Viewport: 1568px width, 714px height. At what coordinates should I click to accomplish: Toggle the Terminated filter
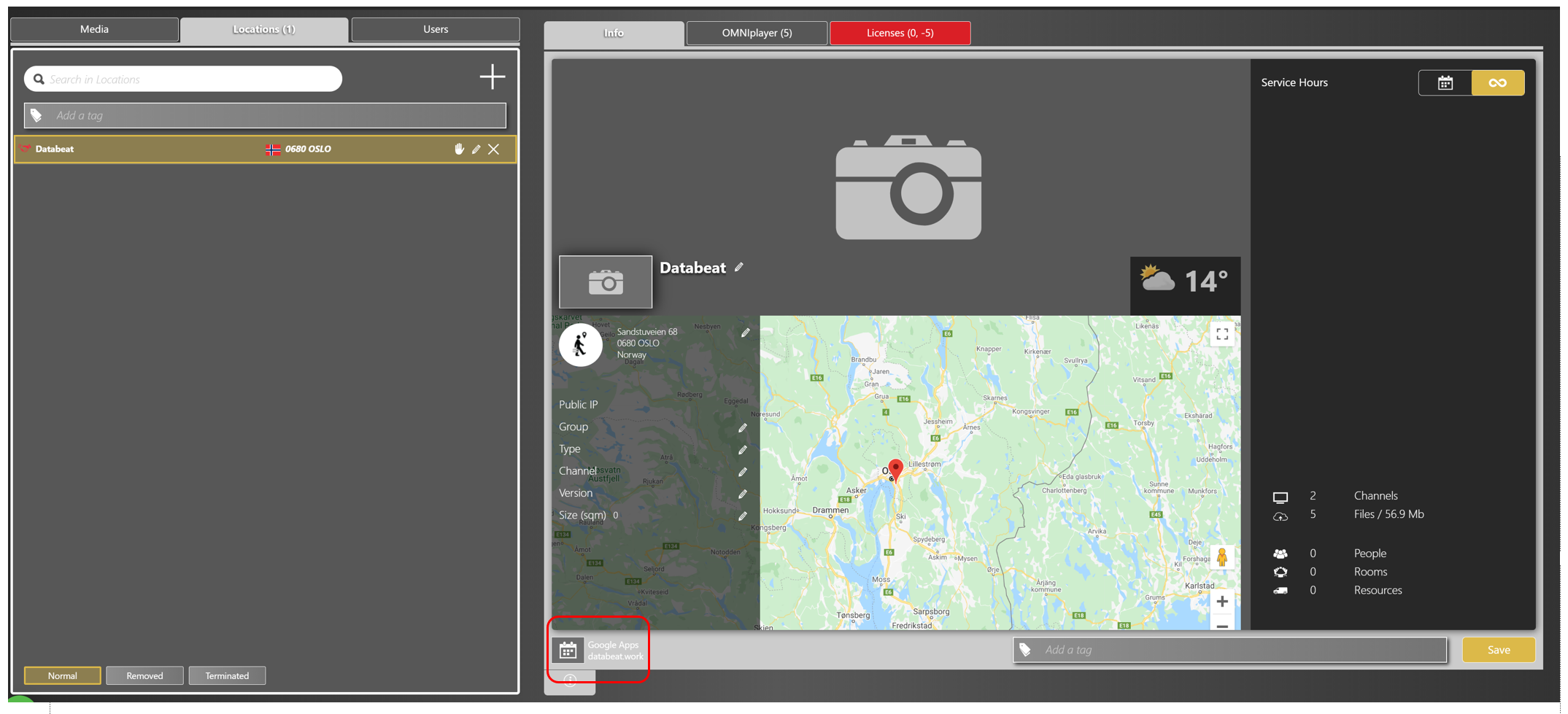227,675
